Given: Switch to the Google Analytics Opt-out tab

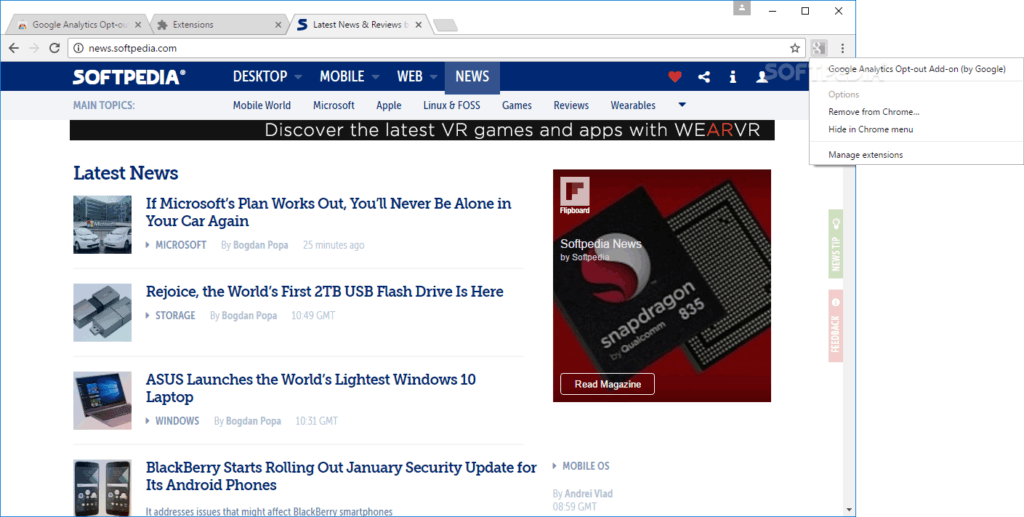Looking at the screenshot, I should point(80,25).
